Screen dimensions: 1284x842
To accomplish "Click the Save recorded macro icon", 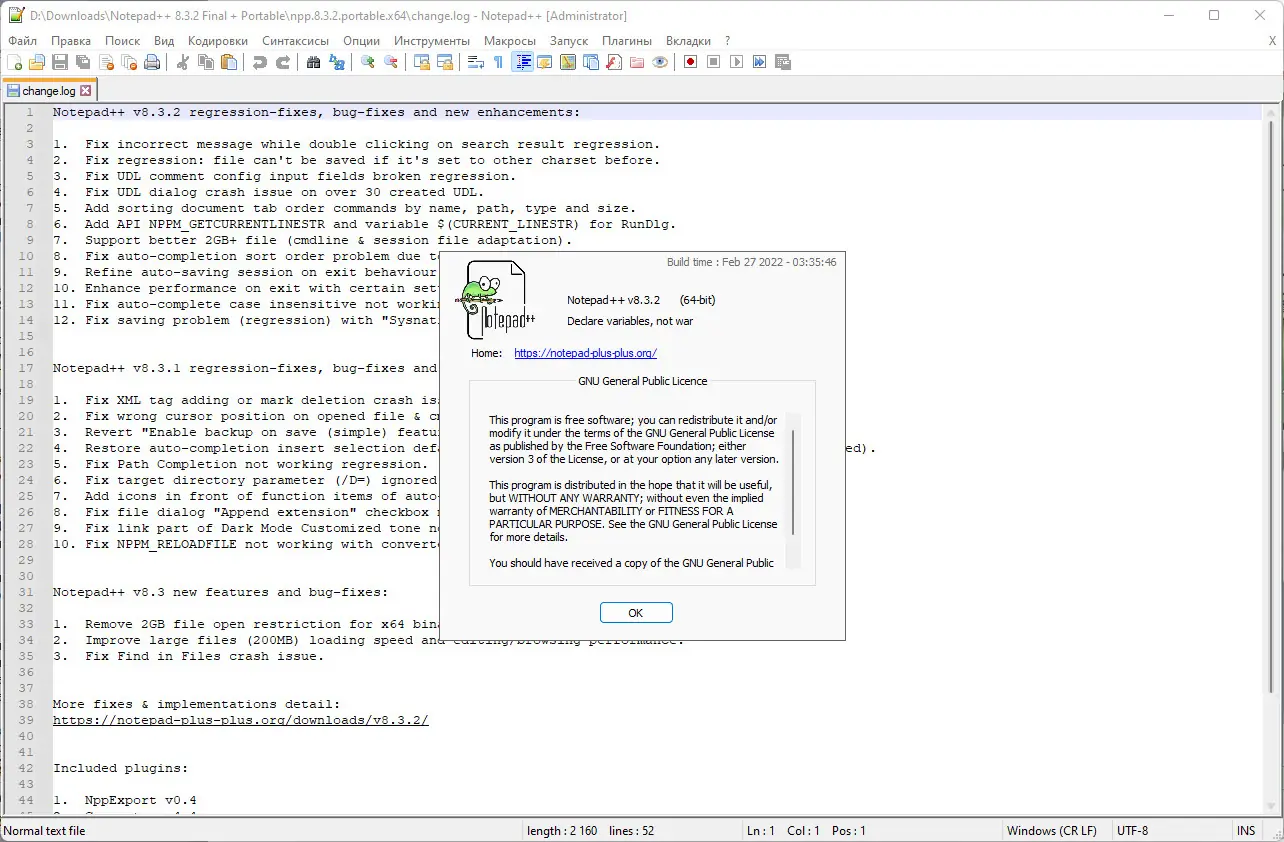I will [x=783, y=62].
